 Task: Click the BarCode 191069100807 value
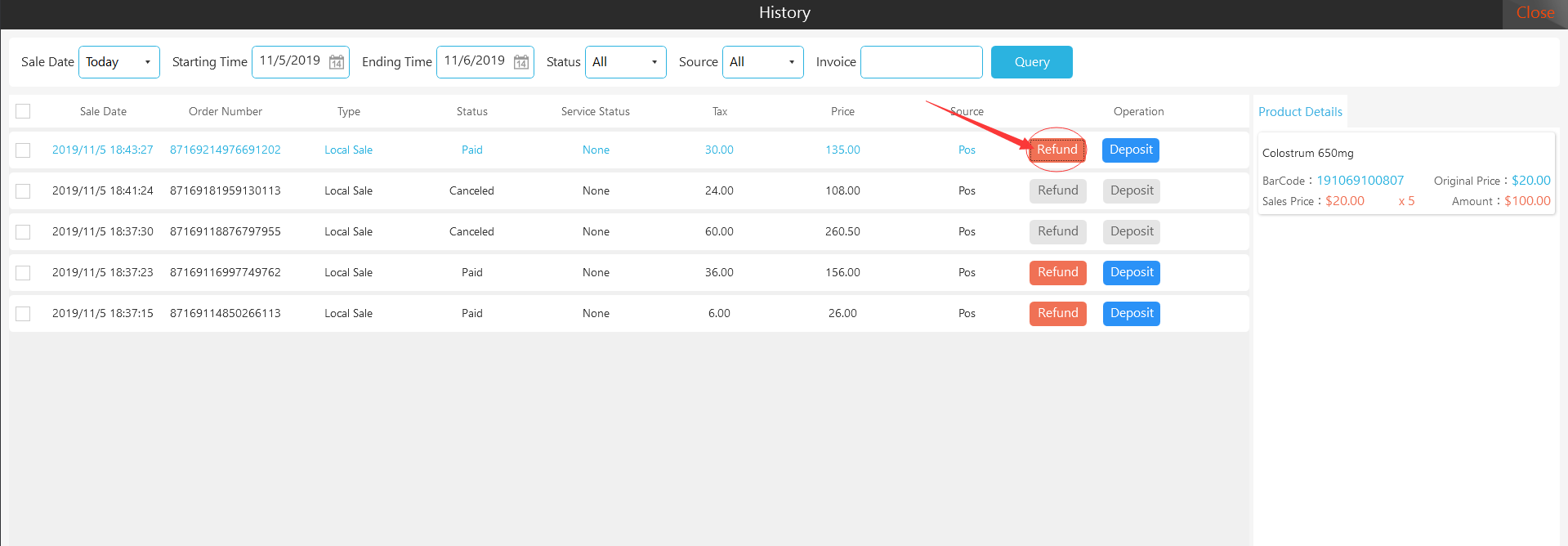tap(1360, 181)
